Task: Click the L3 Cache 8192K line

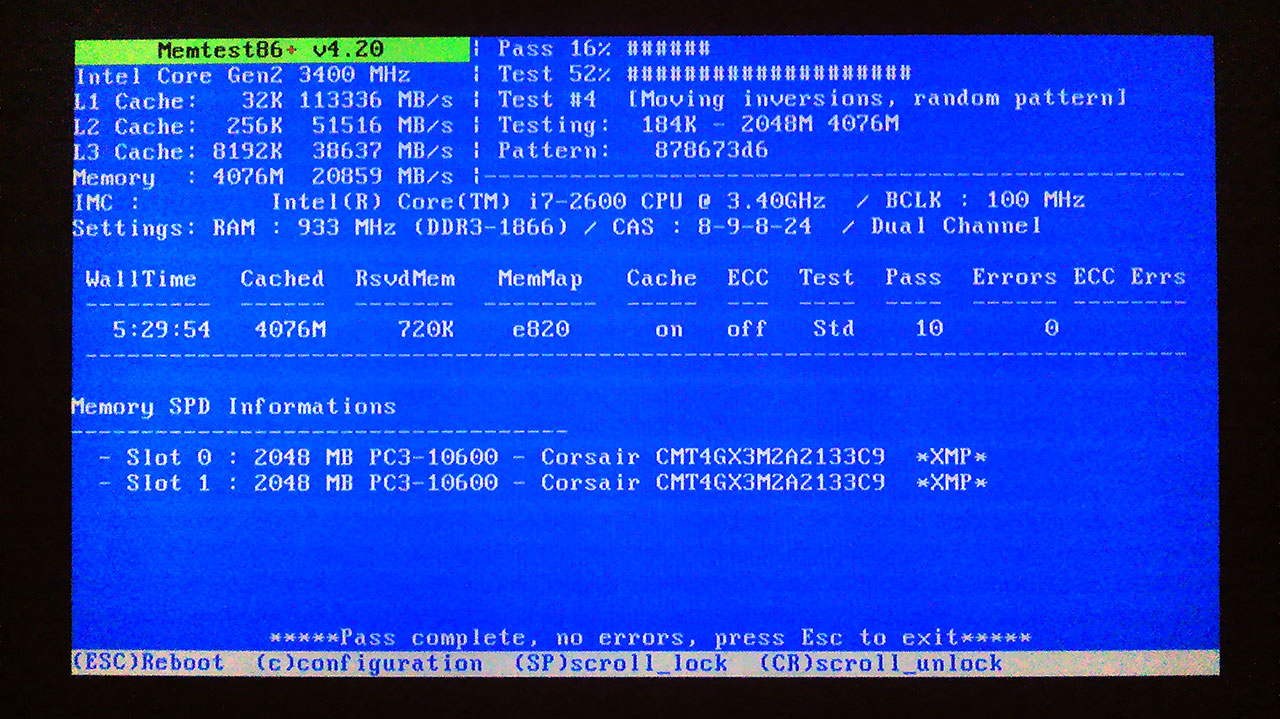Action: pos(264,152)
